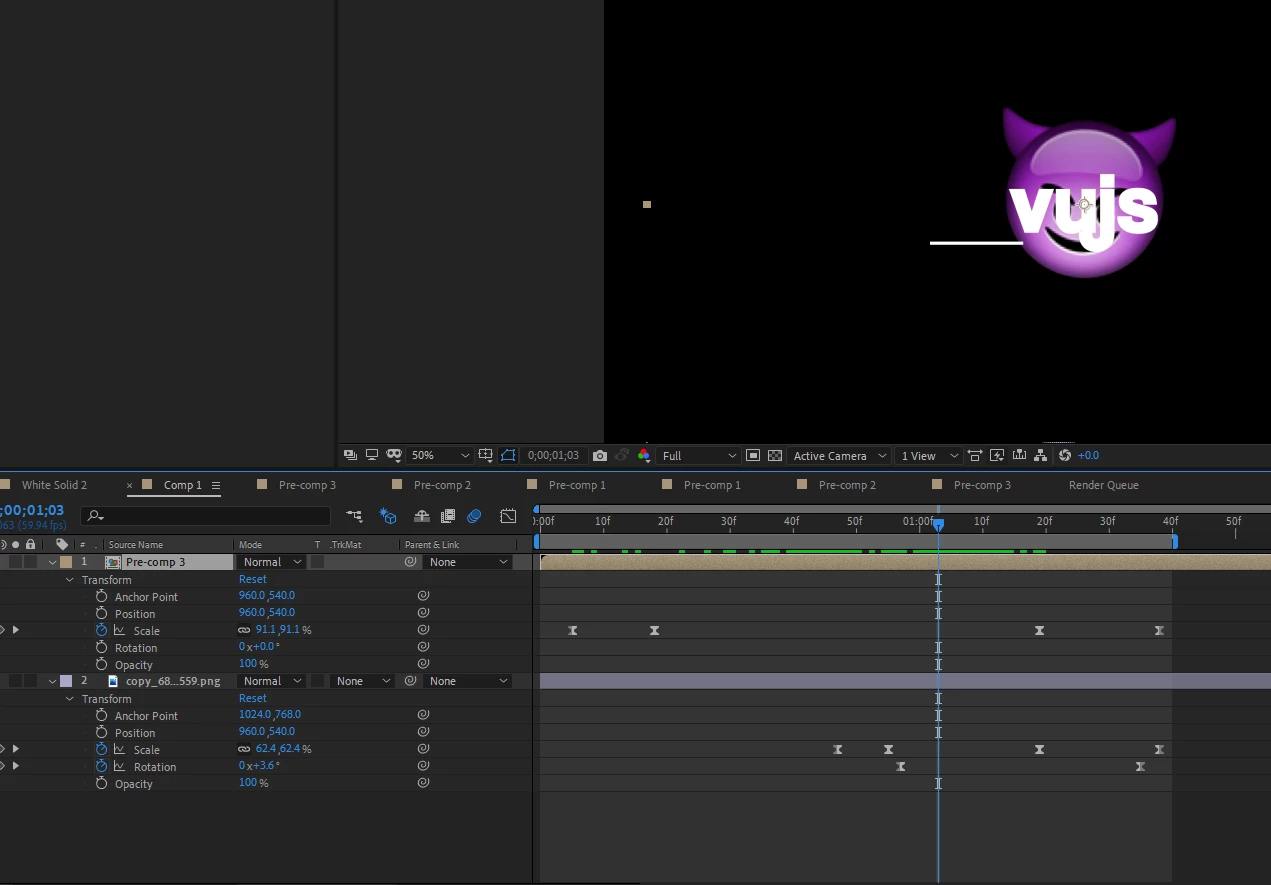Click Reset for Pre-comp 3 Transform
The image size is (1271, 885).
253,579
